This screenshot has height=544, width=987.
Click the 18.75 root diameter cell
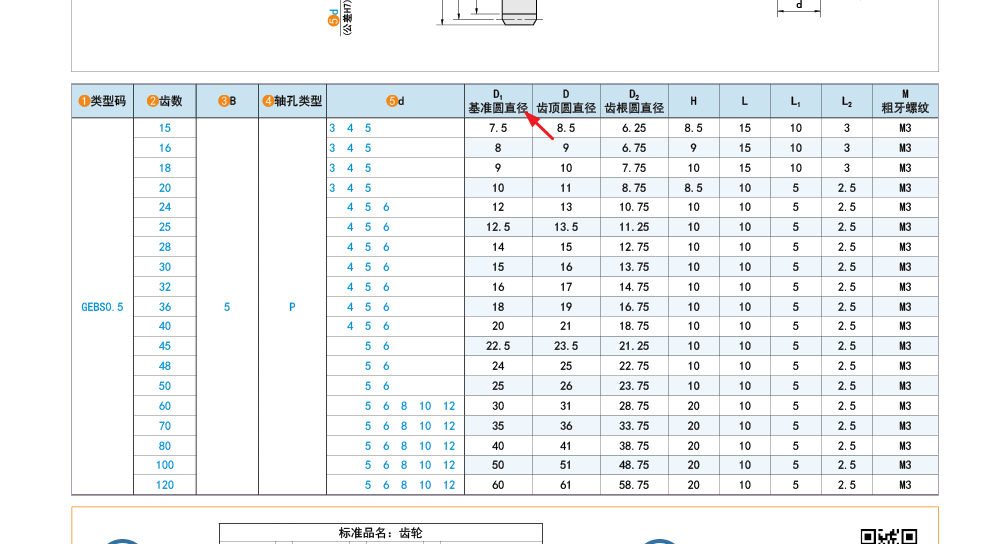tap(634, 326)
